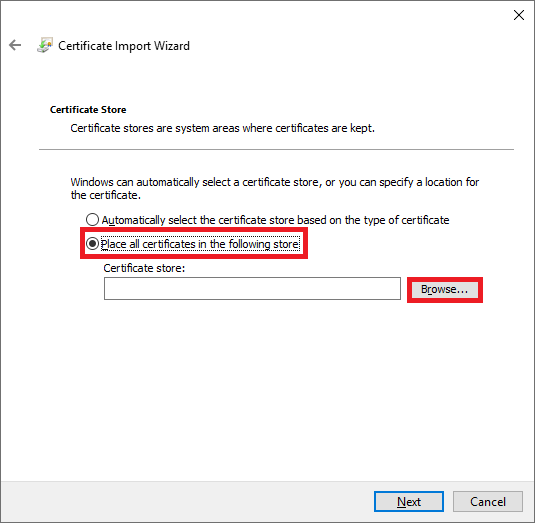Image resolution: width=535 pixels, height=523 pixels.
Task: Close the wizard window with X
Action: (519, 15)
